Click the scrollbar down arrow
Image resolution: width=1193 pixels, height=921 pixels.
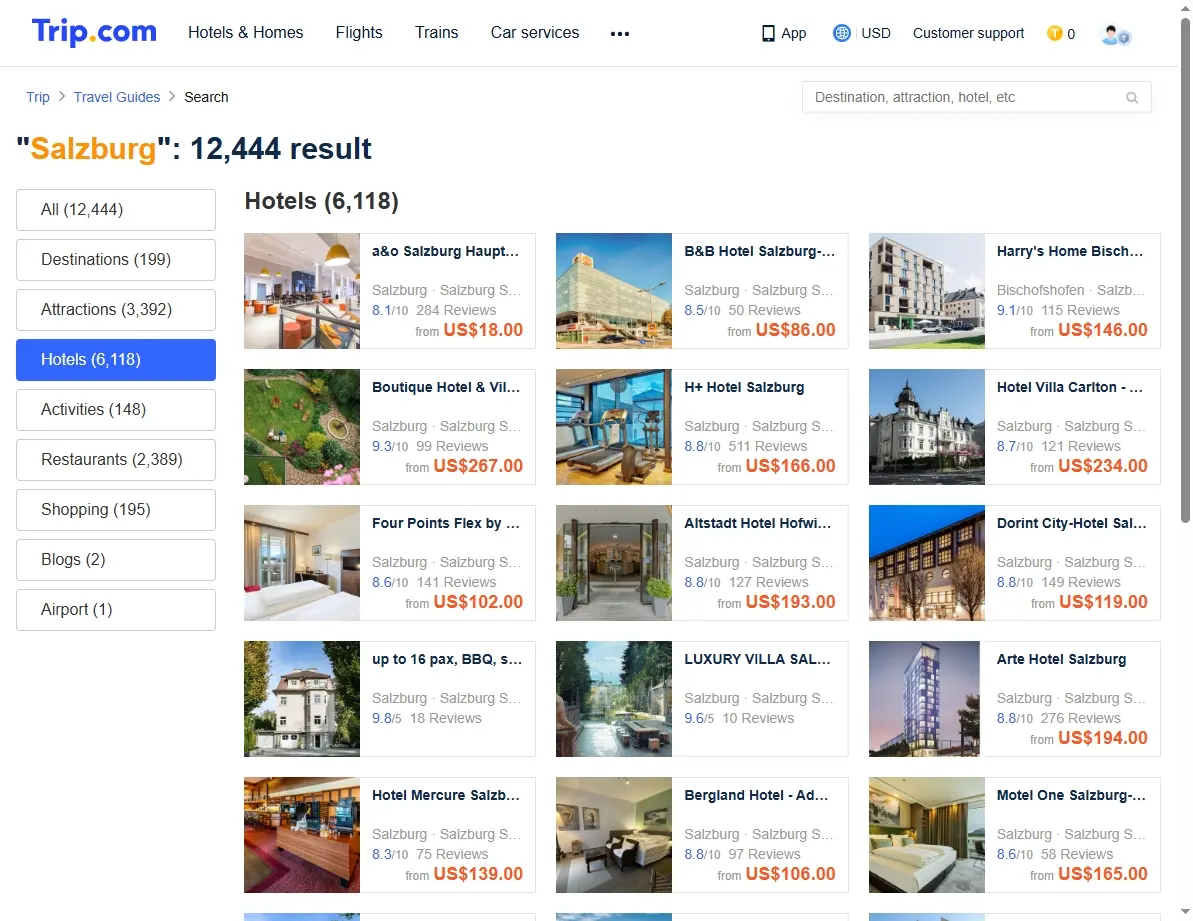(x=1185, y=911)
